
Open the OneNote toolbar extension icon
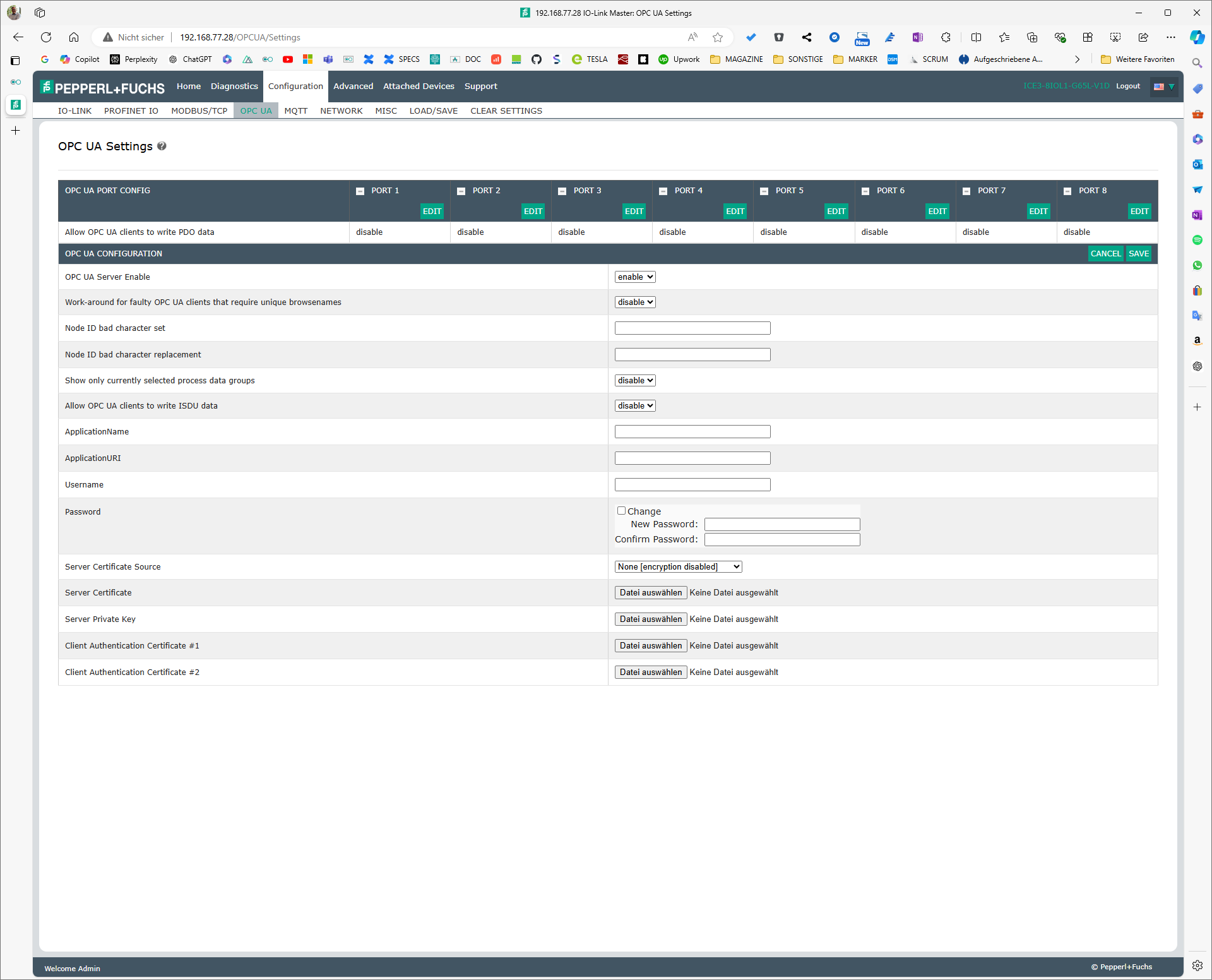coord(918,37)
